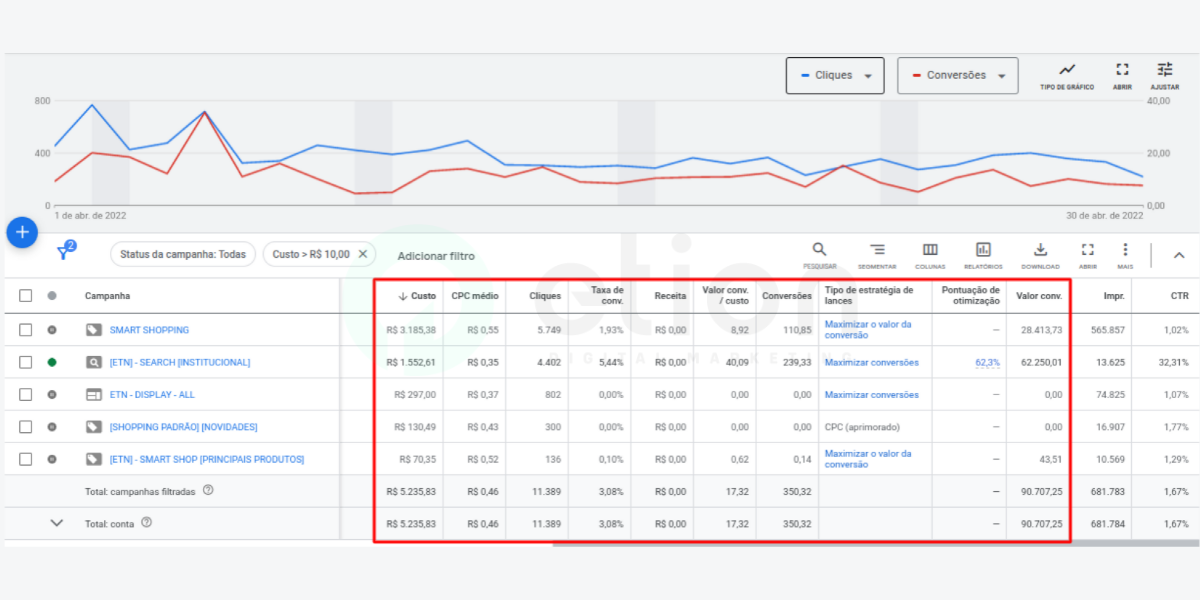
Task: Check the ETN - DISPLAY - ALL row checkbox
Action: 25,395
